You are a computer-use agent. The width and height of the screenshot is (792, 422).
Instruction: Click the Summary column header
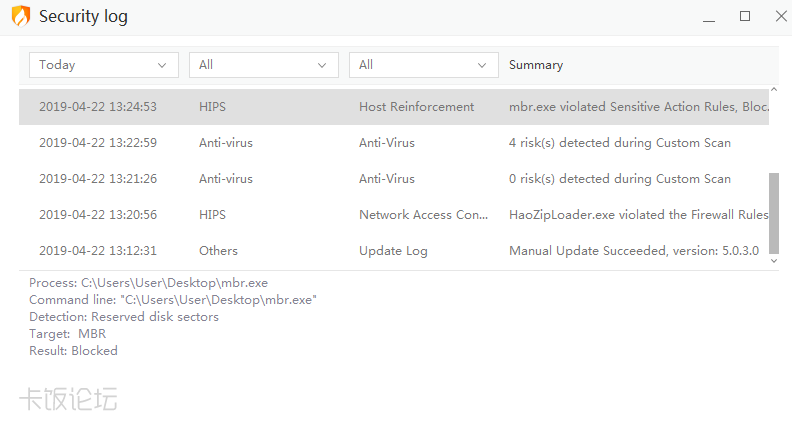click(x=536, y=65)
